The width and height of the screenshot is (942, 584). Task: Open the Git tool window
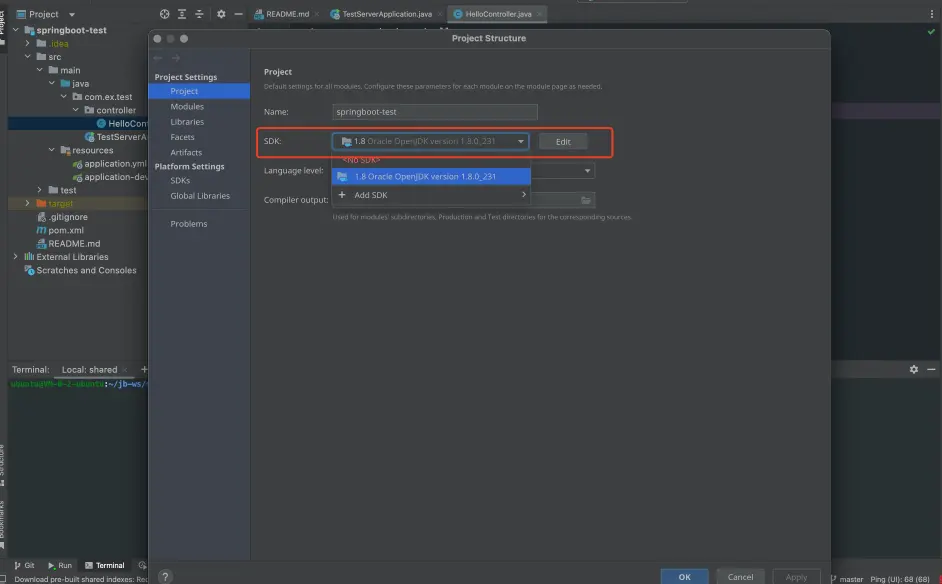(25, 565)
